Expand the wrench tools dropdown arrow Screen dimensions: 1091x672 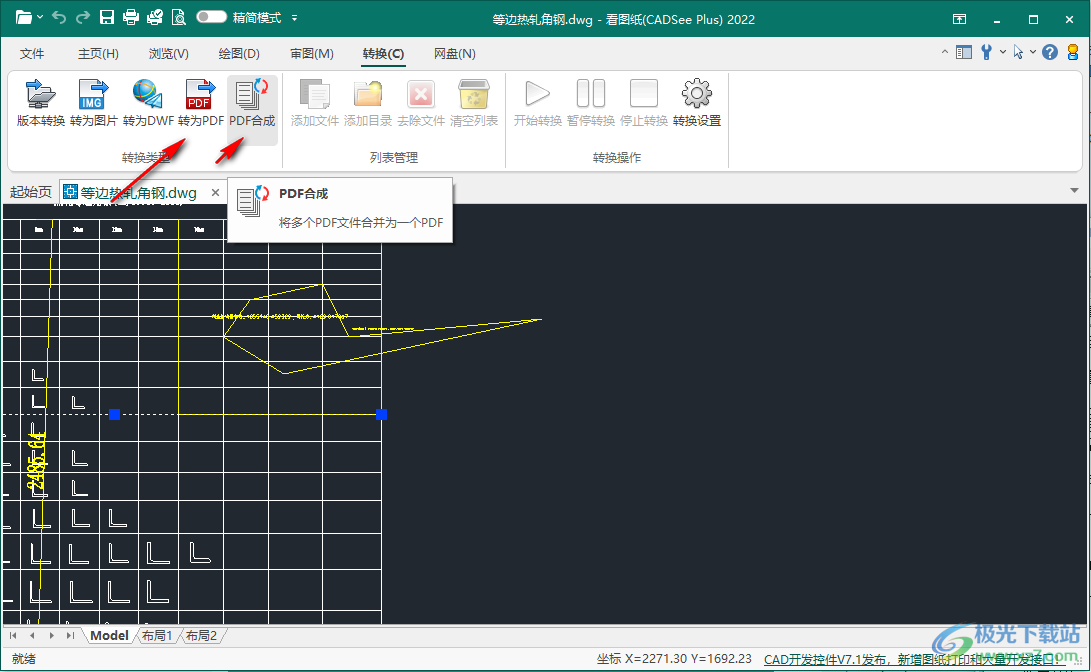[1003, 52]
